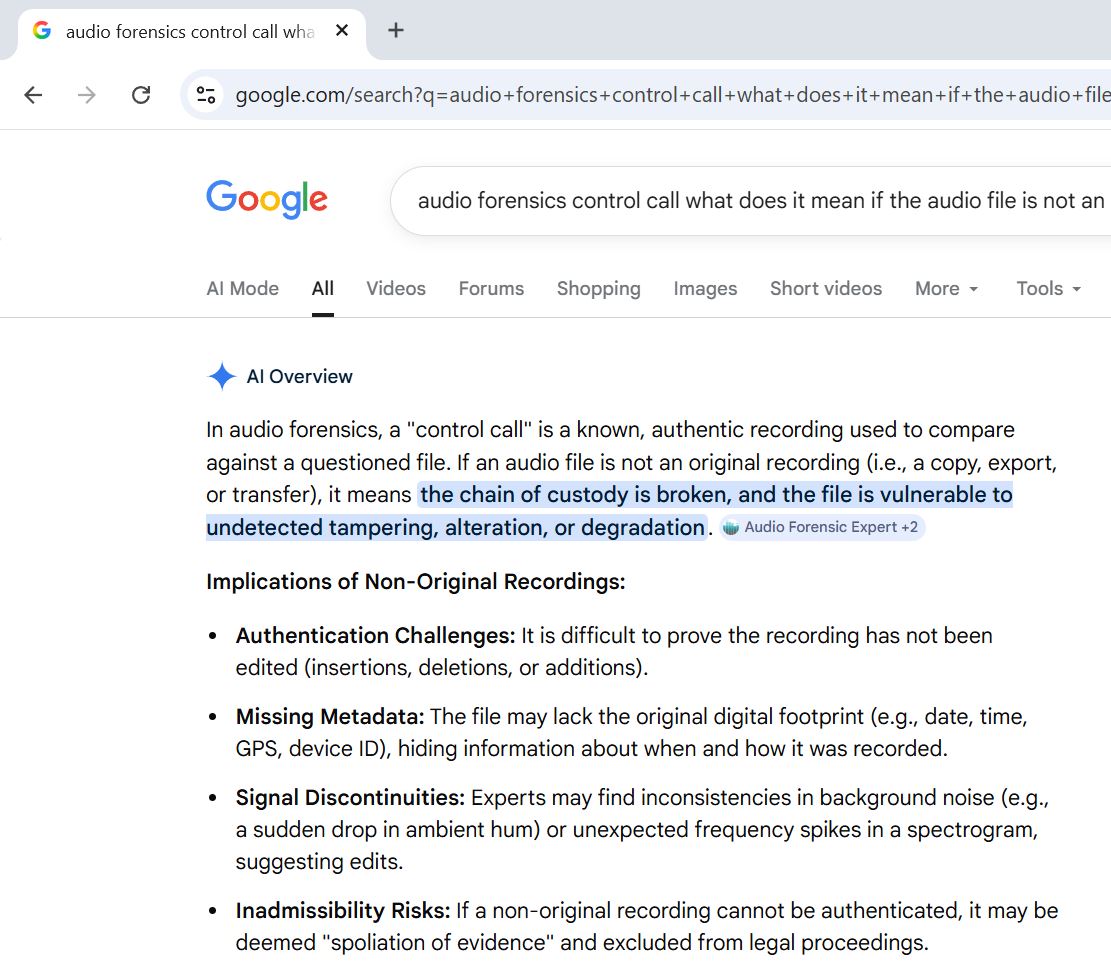Go to the Shopping results tab
1111x975 pixels.
[598, 288]
